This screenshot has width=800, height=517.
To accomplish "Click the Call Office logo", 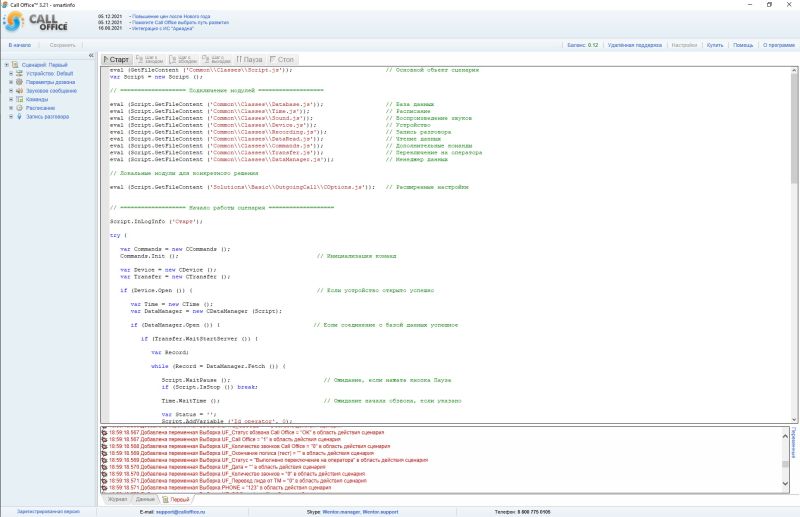I will click(x=35, y=22).
